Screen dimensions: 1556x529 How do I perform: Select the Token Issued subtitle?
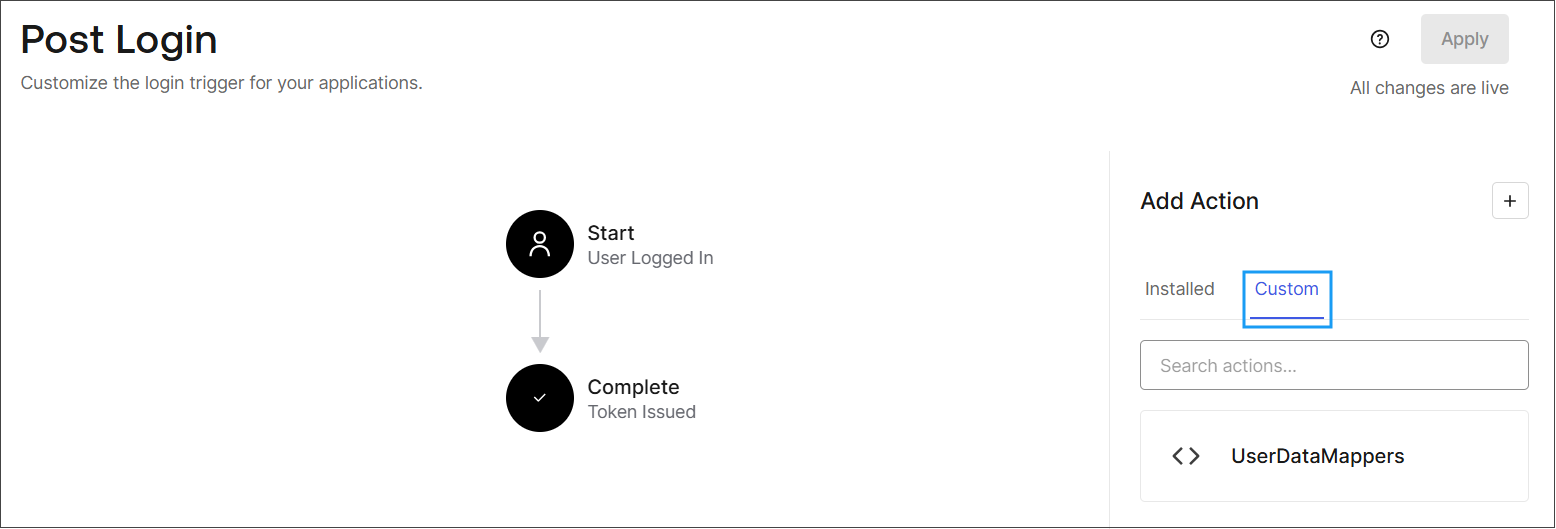tap(642, 412)
